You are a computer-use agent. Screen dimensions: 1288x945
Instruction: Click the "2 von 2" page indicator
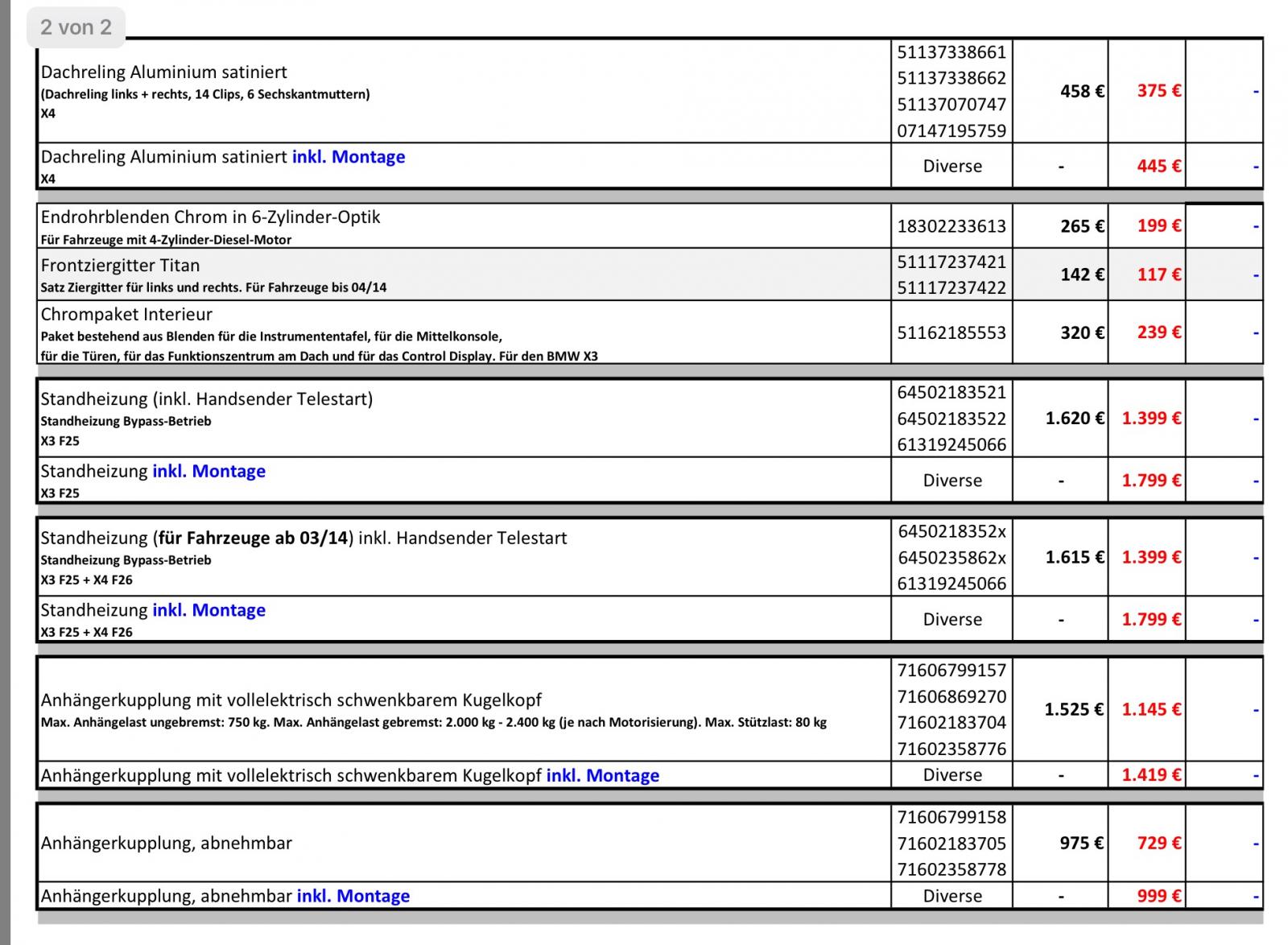76,27
